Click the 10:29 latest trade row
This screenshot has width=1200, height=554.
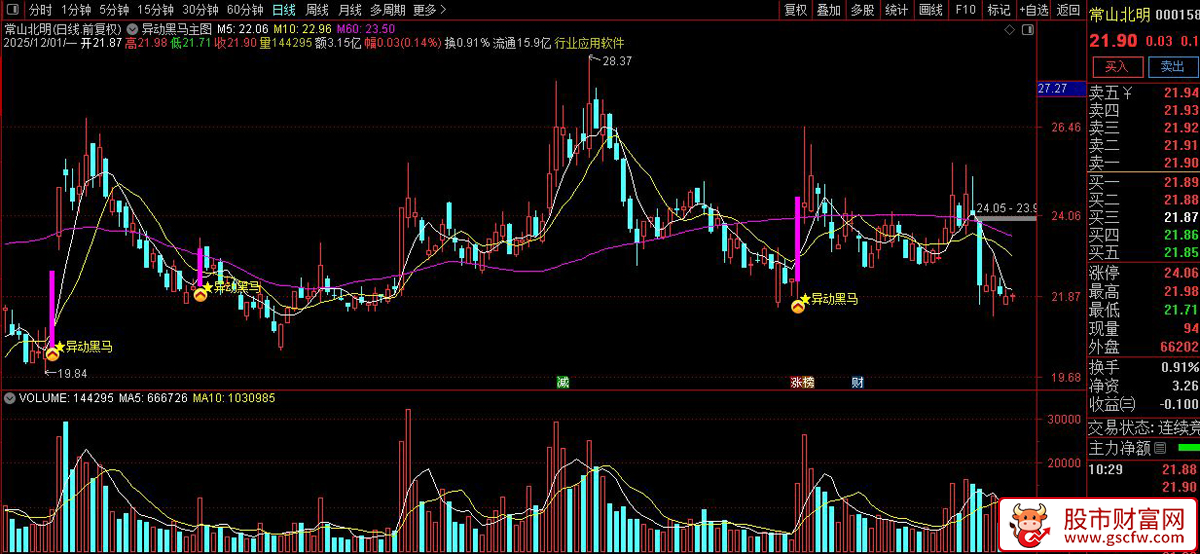pos(1143,470)
